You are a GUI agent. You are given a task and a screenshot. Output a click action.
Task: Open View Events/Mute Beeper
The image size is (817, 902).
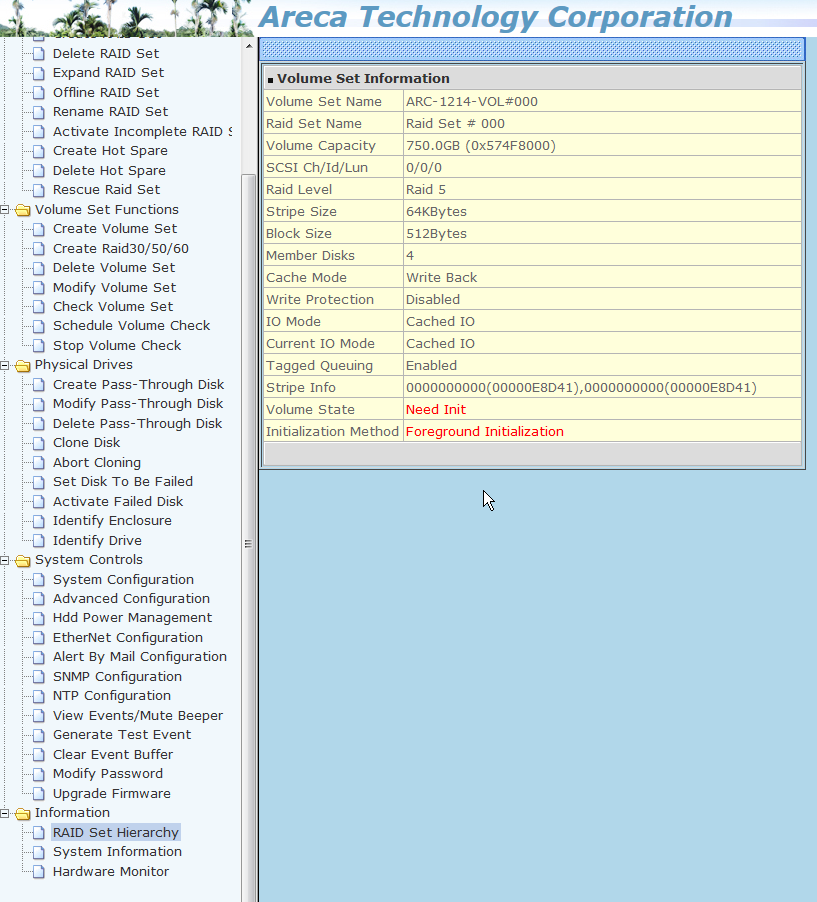pyautogui.click(x=138, y=716)
